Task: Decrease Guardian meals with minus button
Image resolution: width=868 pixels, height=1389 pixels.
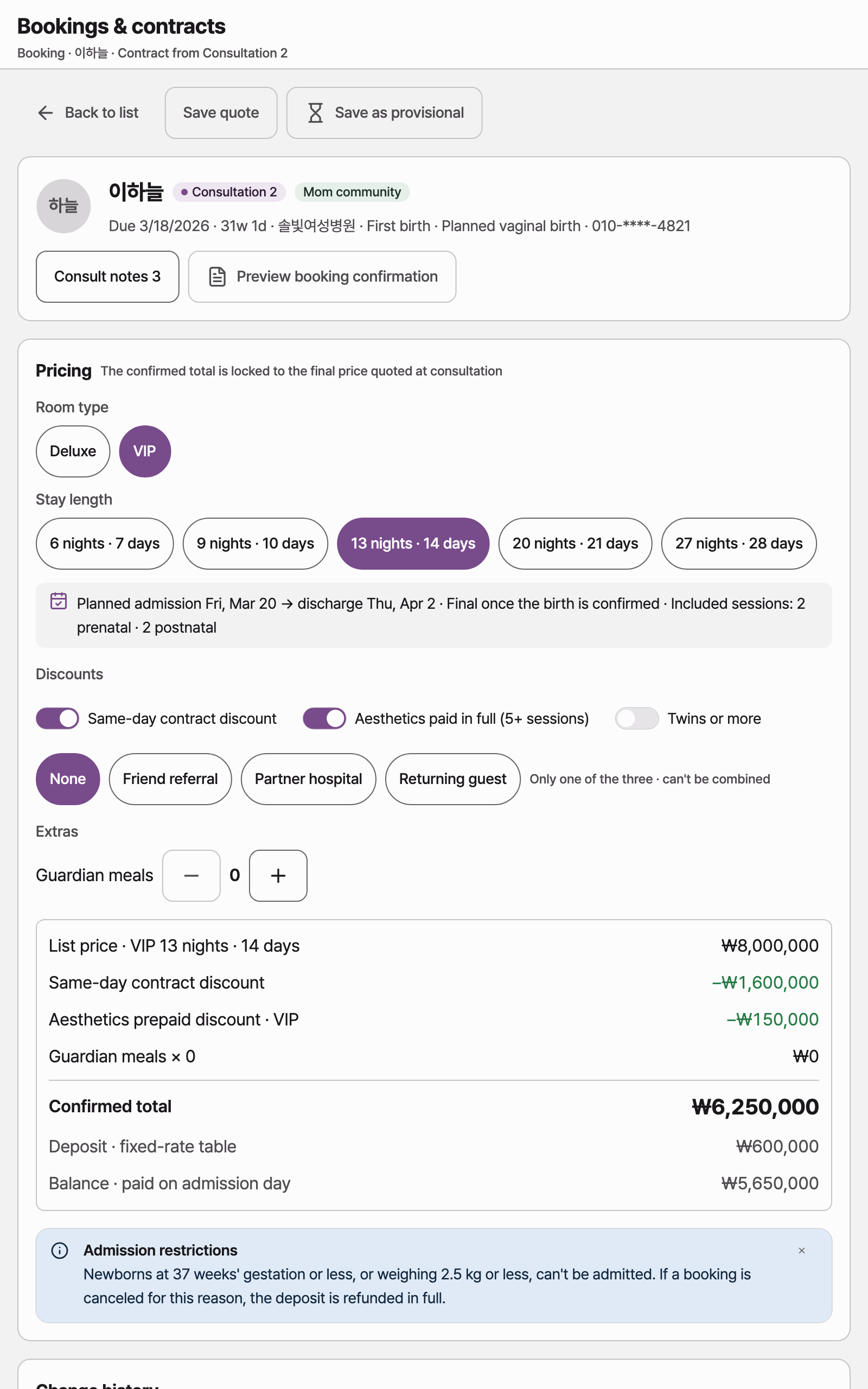Action: click(191, 876)
